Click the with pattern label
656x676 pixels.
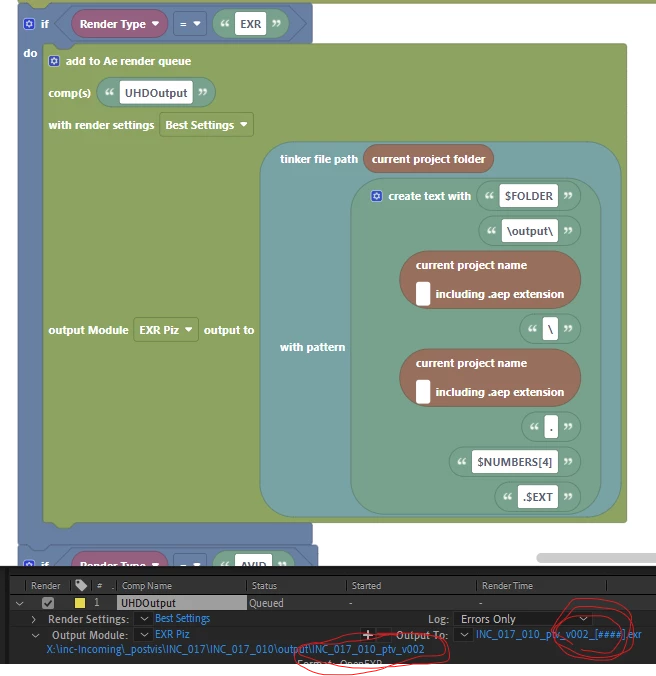[x=312, y=347]
